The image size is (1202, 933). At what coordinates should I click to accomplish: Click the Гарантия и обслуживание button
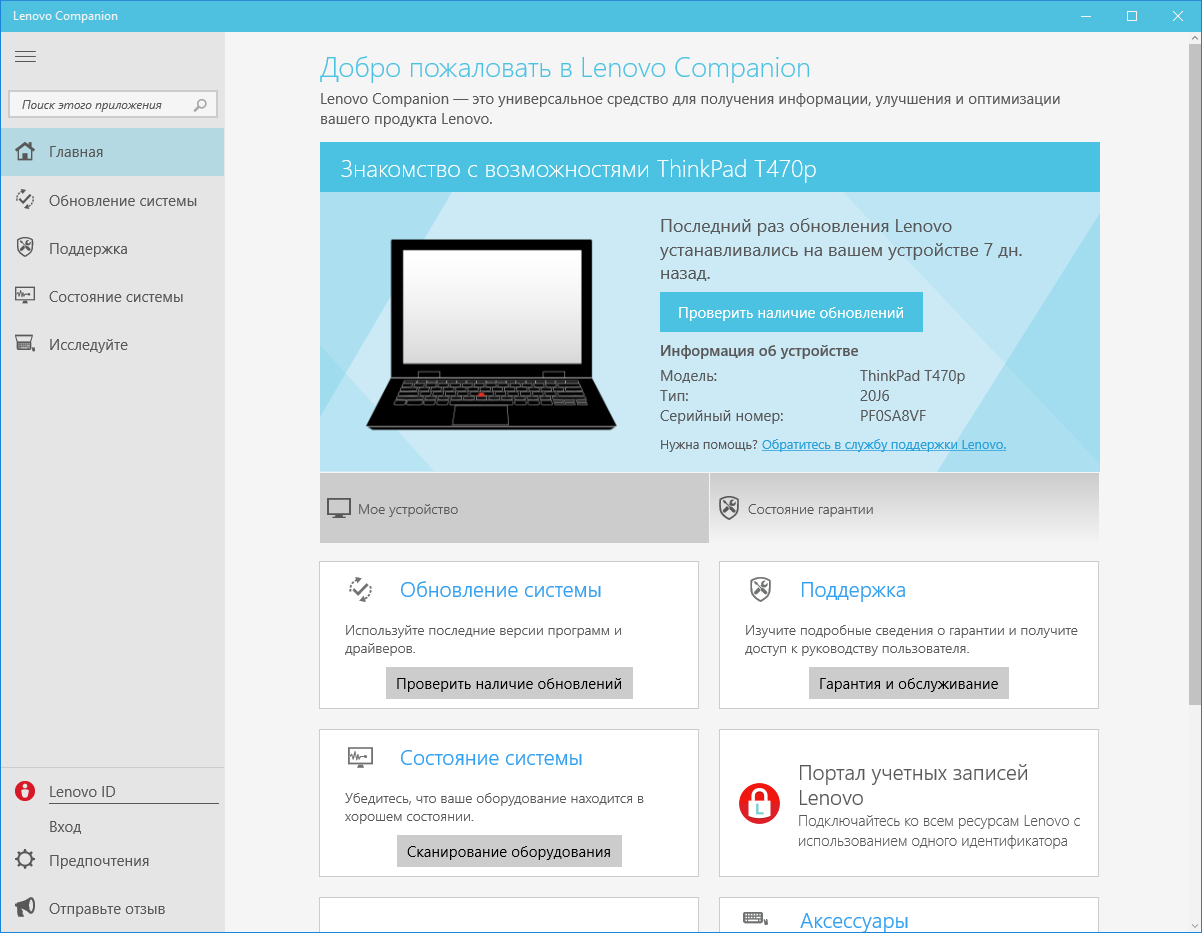click(x=909, y=683)
